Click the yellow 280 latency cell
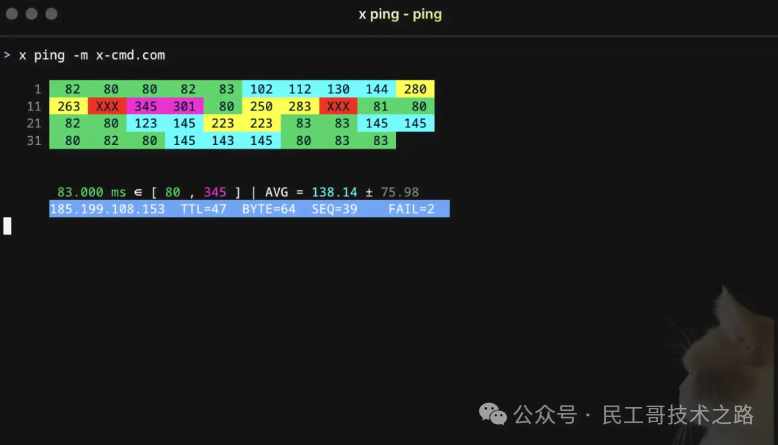 coord(415,89)
